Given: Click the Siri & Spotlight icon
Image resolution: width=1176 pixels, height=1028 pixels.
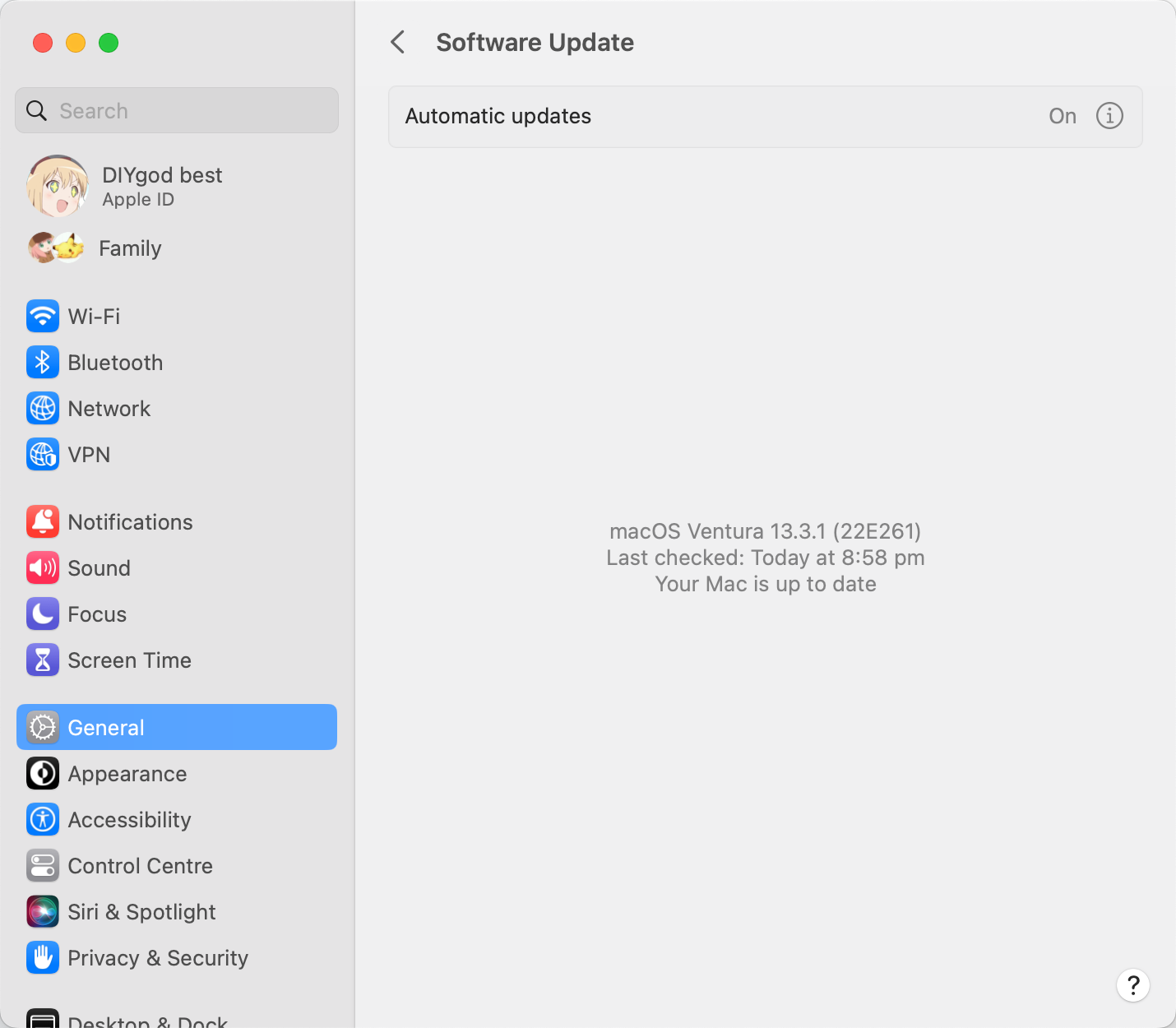Looking at the screenshot, I should pos(43,911).
